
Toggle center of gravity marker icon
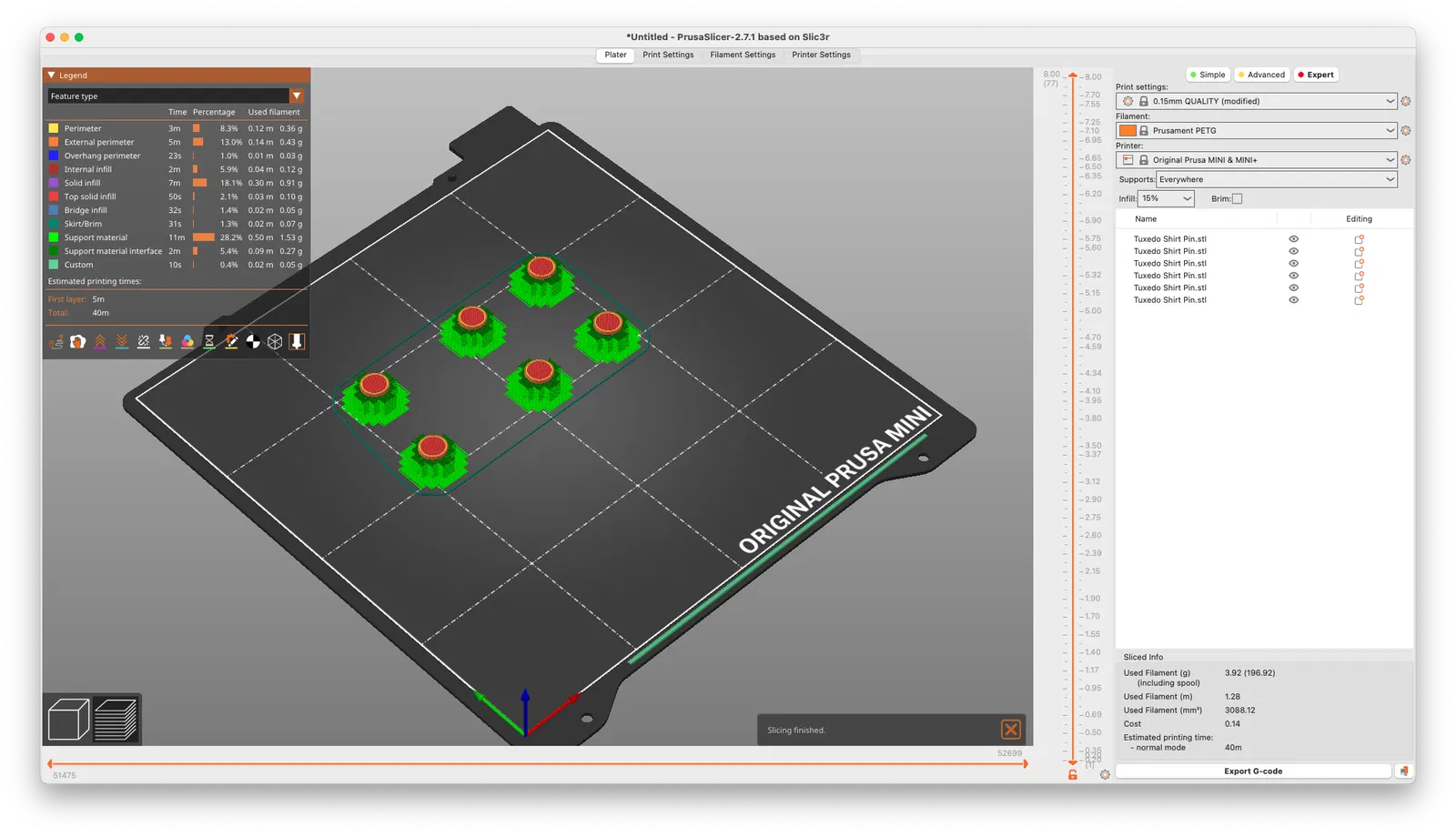click(253, 341)
